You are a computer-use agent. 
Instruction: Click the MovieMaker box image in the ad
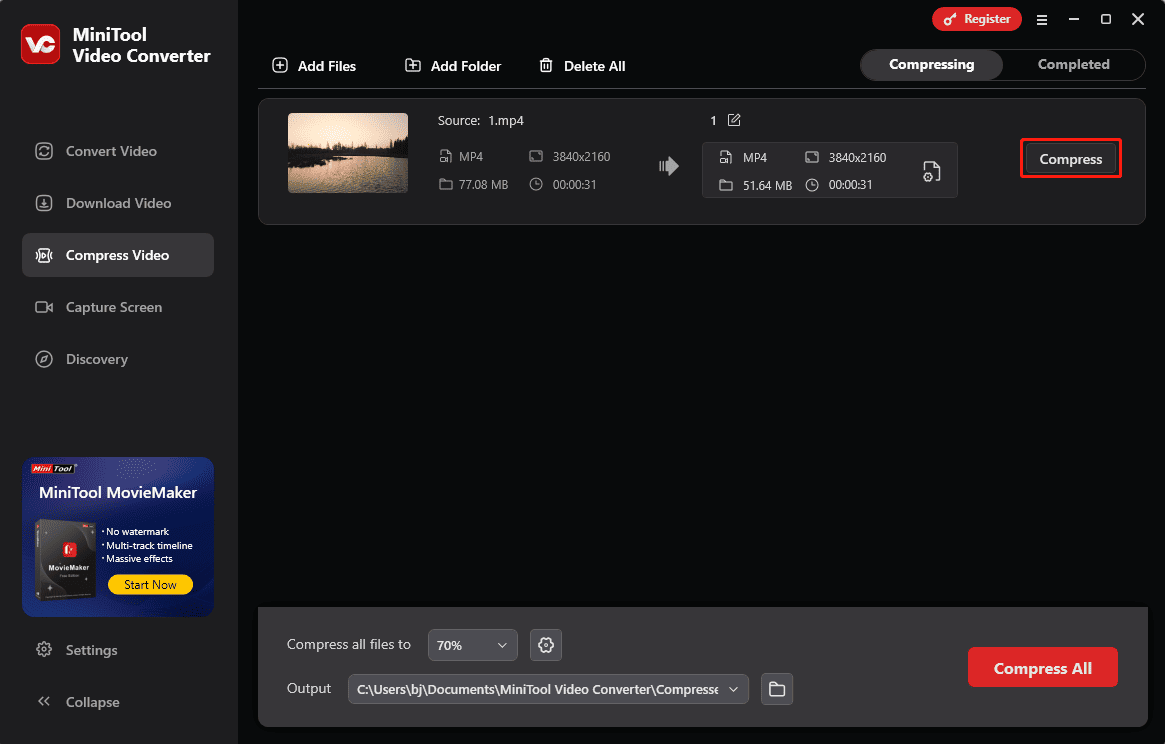(x=66, y=558)
